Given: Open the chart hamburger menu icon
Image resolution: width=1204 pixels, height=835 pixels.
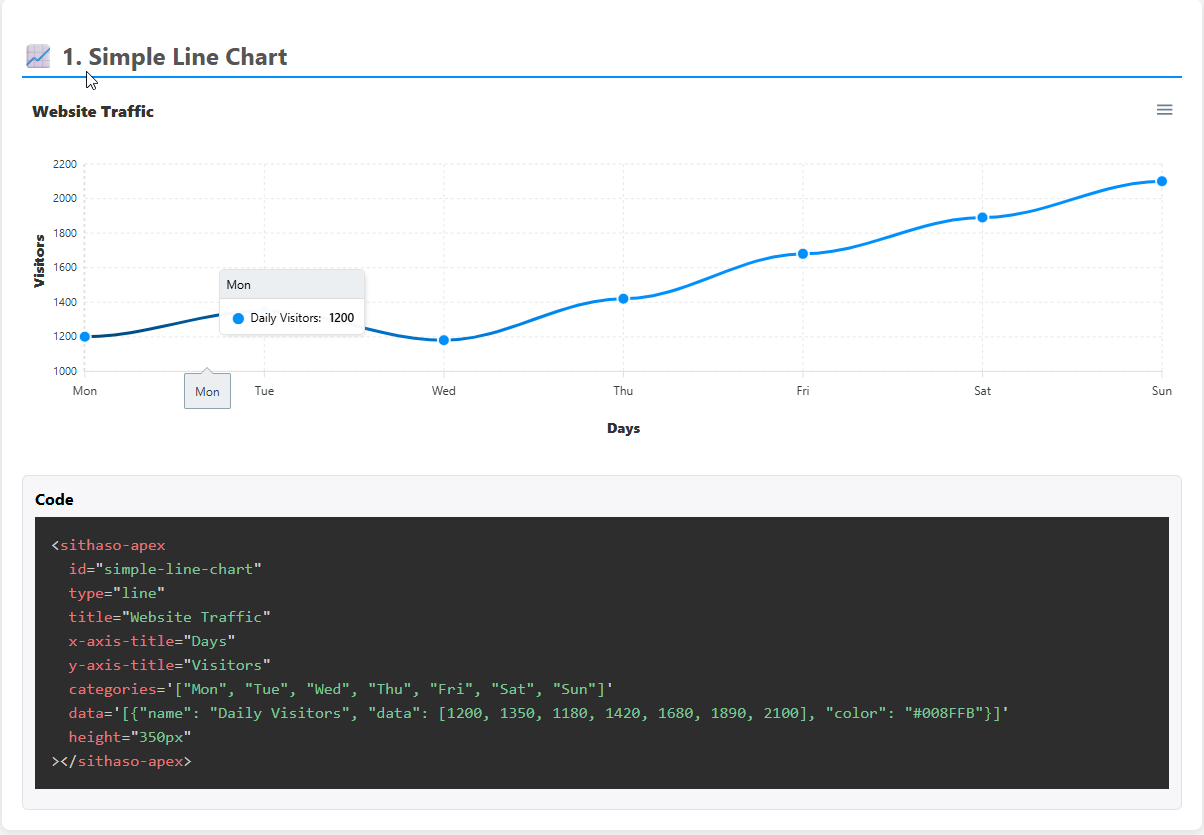Looking at the screenshot, I should click(x=1164, y=110).
